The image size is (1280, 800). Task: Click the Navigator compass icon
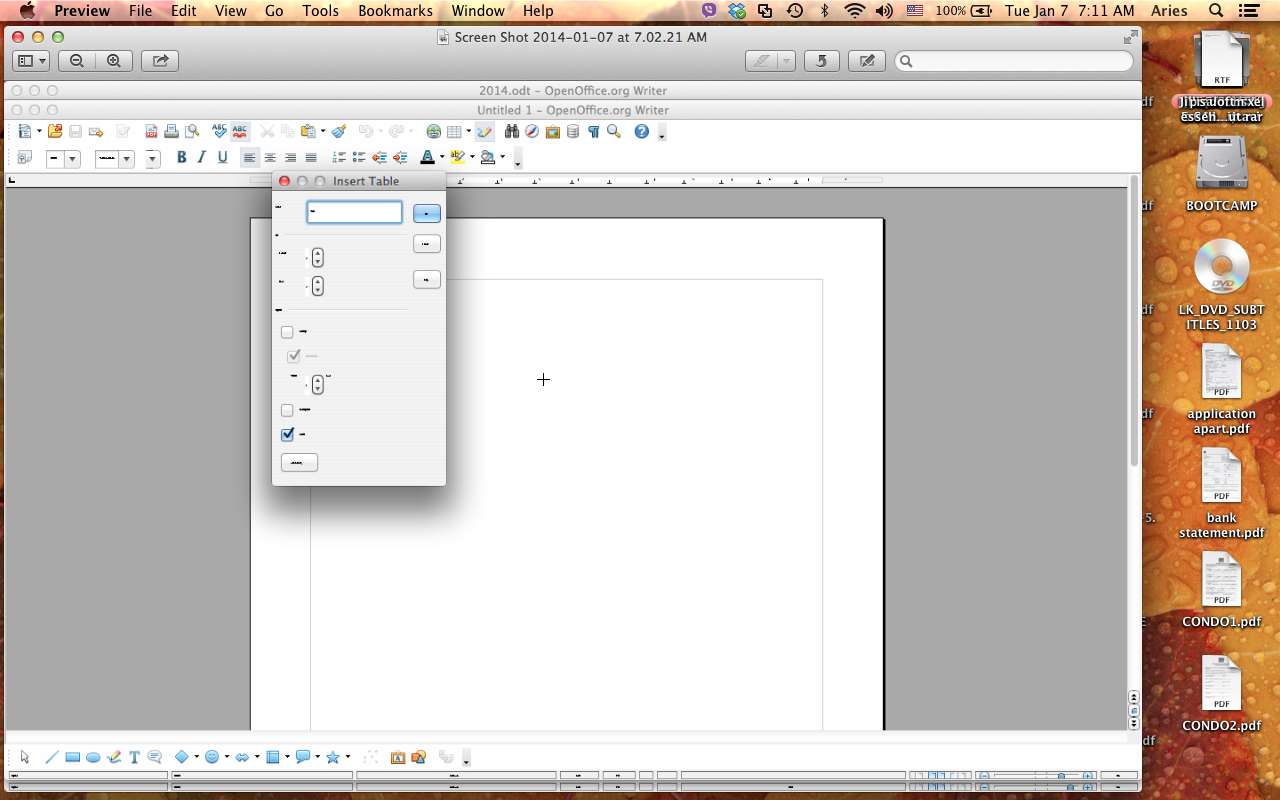[532, 131]
